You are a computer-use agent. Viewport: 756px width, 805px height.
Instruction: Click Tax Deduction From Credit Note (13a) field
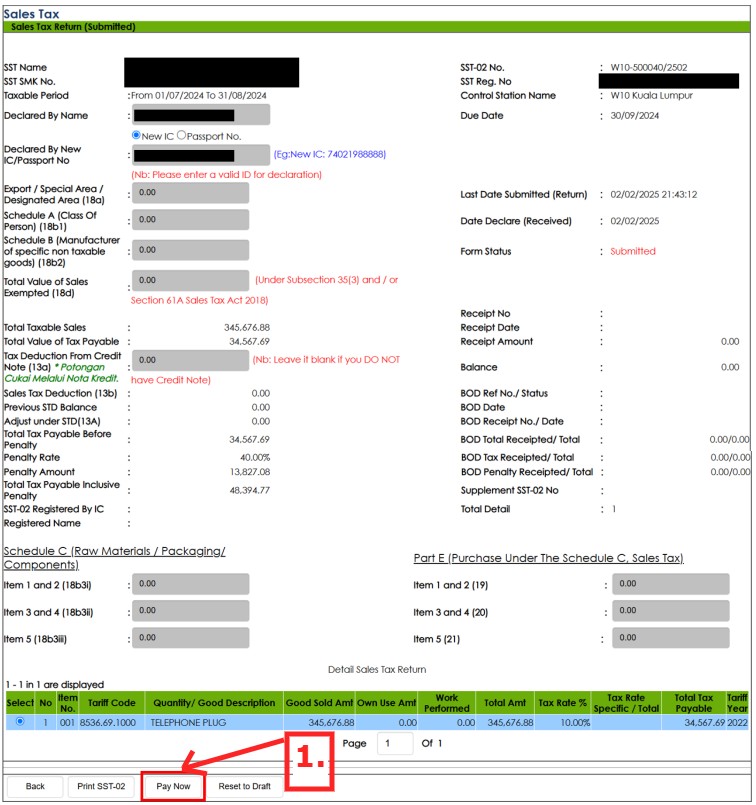(x=190, y=360)
